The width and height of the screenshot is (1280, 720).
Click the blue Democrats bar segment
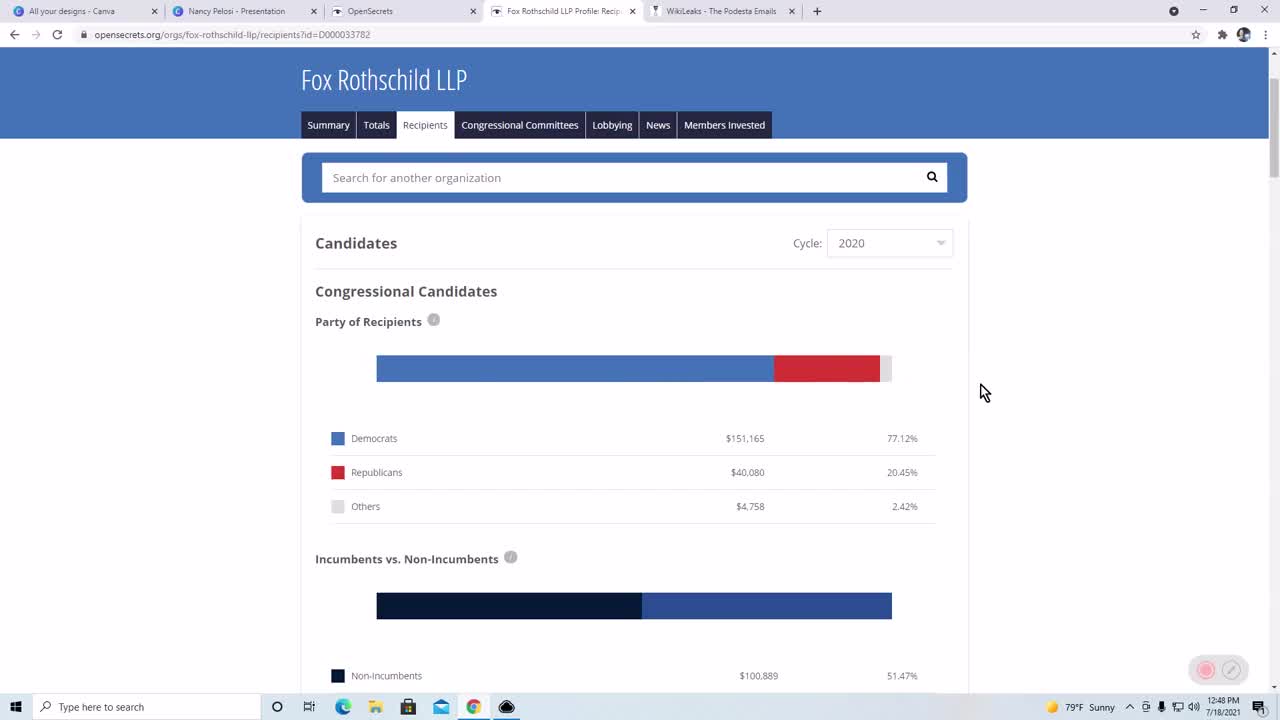pos(575,368)
